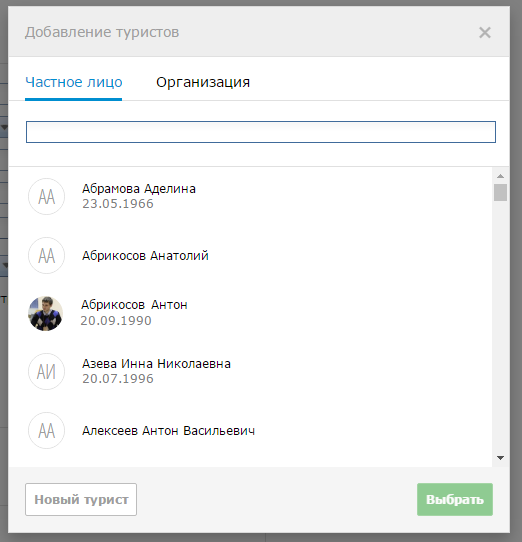Click the photo avatar of Абрикосов Антон
522x542 pixels.
(x=45, y=313)
